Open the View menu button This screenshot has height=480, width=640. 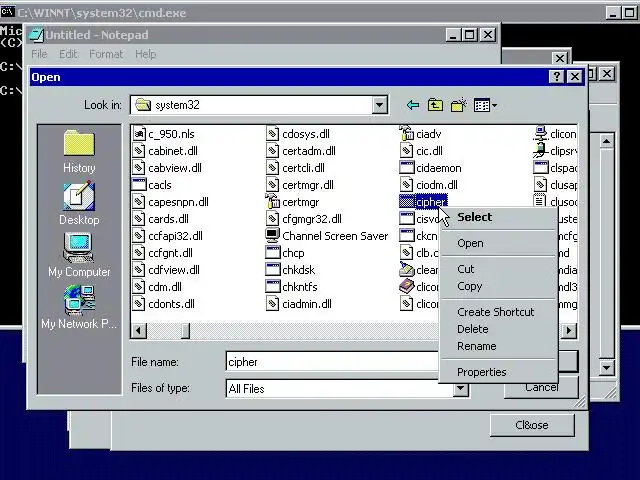[x=485, y=105]
